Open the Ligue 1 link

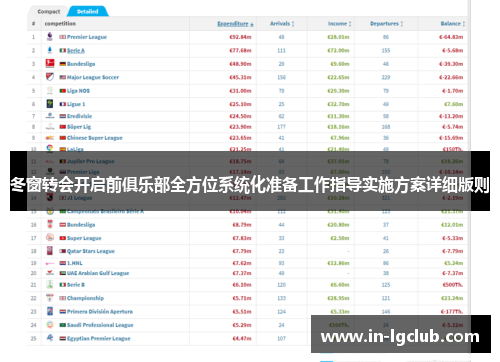click(x=76, y=104)
